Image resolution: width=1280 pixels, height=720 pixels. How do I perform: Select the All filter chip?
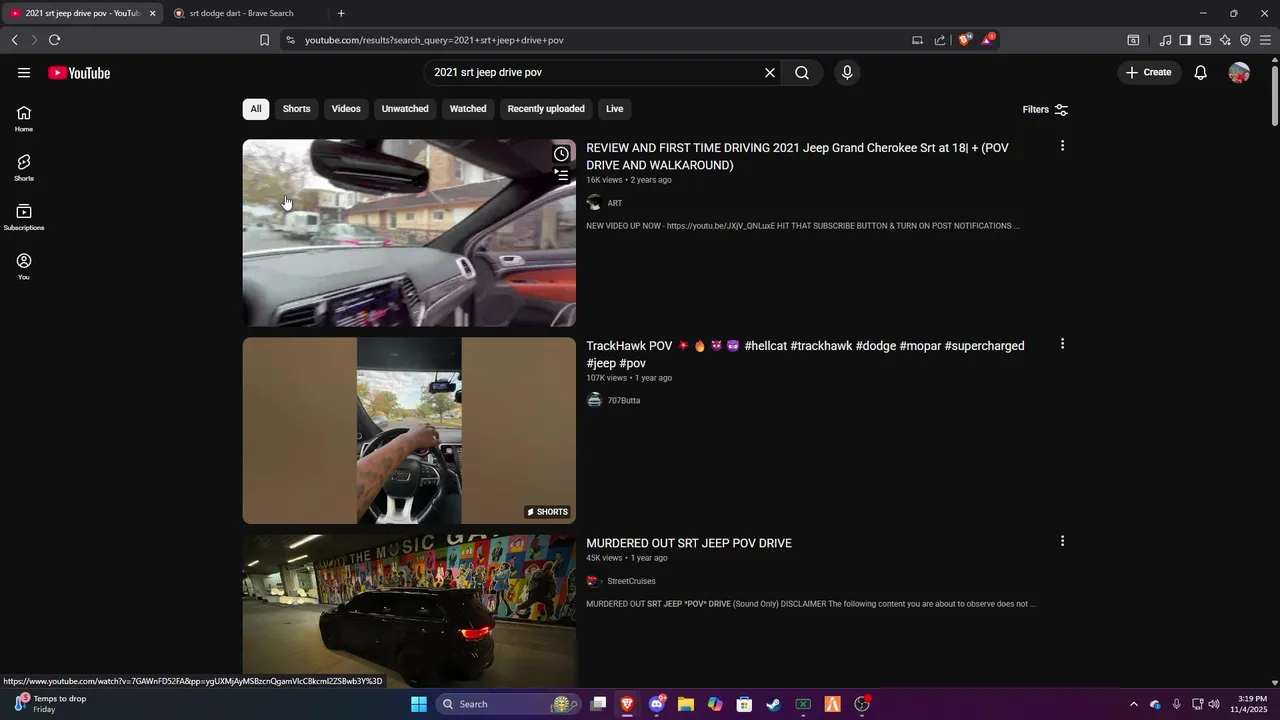pos(256,109)
